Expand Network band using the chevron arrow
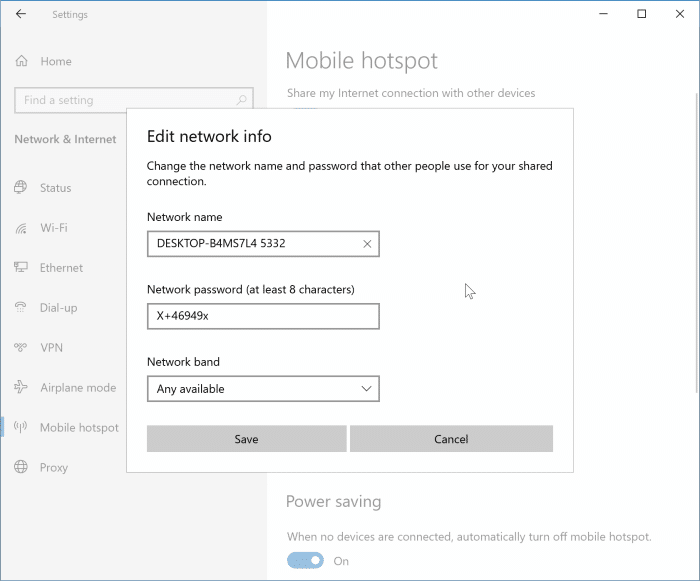700x581 pixels. 367,389
